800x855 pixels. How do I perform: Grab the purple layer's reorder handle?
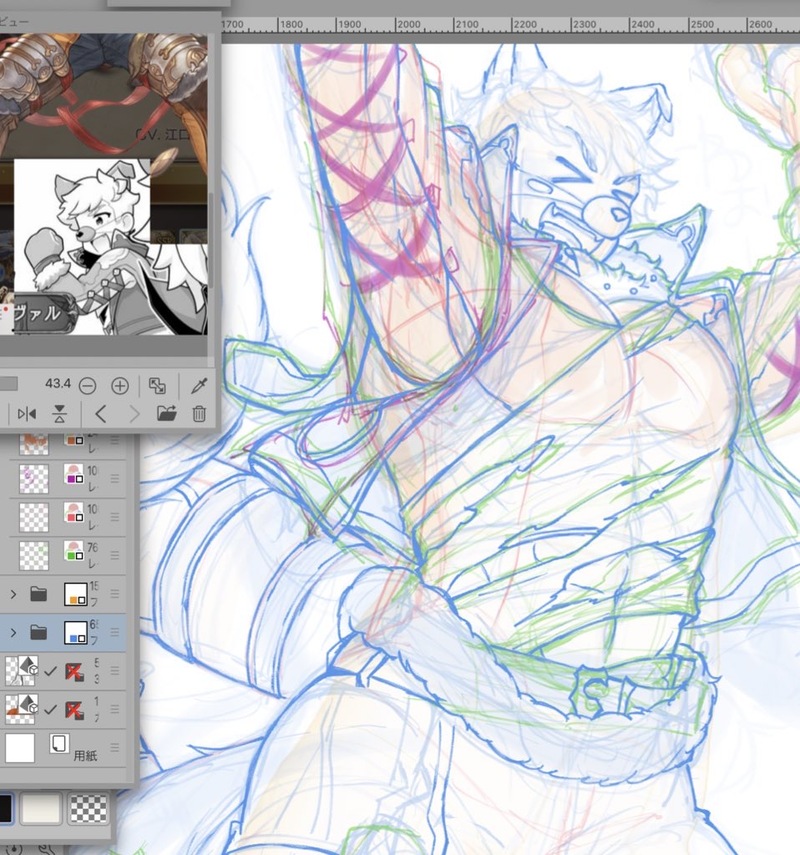click(x=115, y=478)
